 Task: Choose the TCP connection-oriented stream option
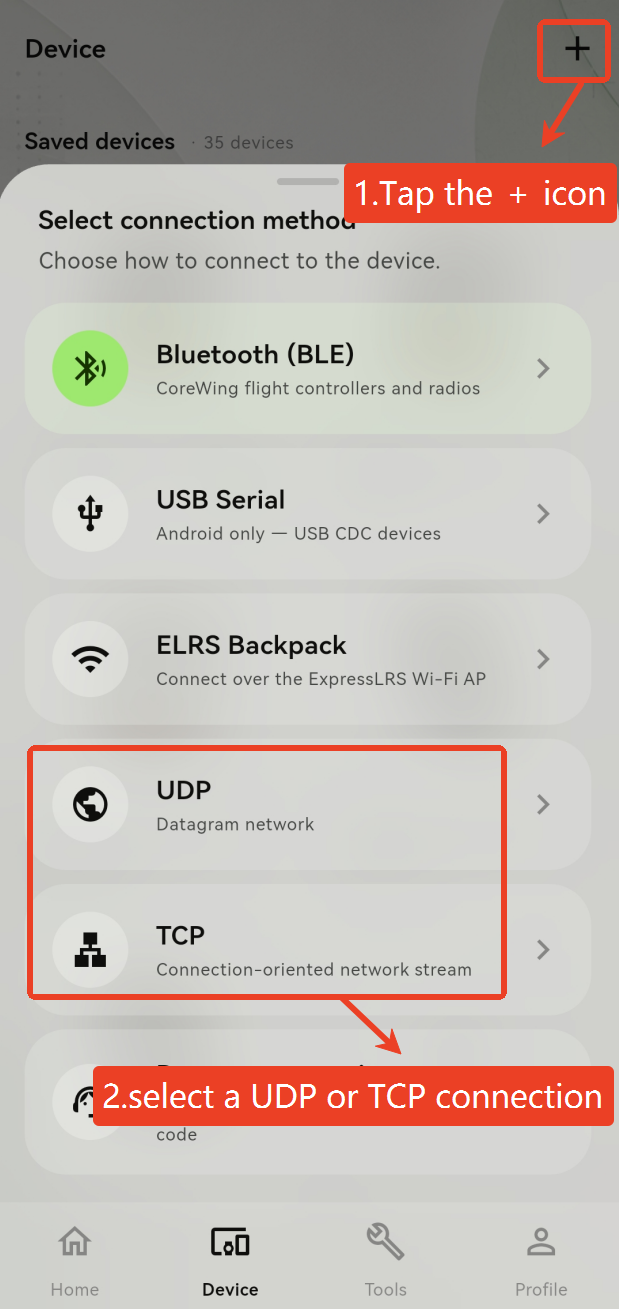(308, 949)
